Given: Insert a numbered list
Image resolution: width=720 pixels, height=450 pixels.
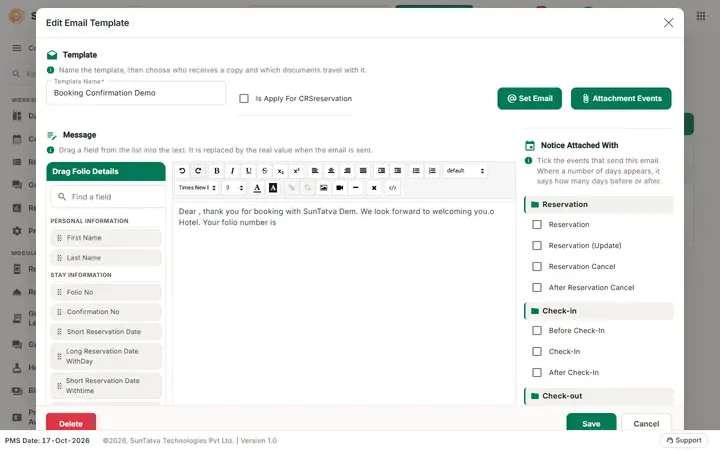Looking at the screenshot, I should 432,171.
